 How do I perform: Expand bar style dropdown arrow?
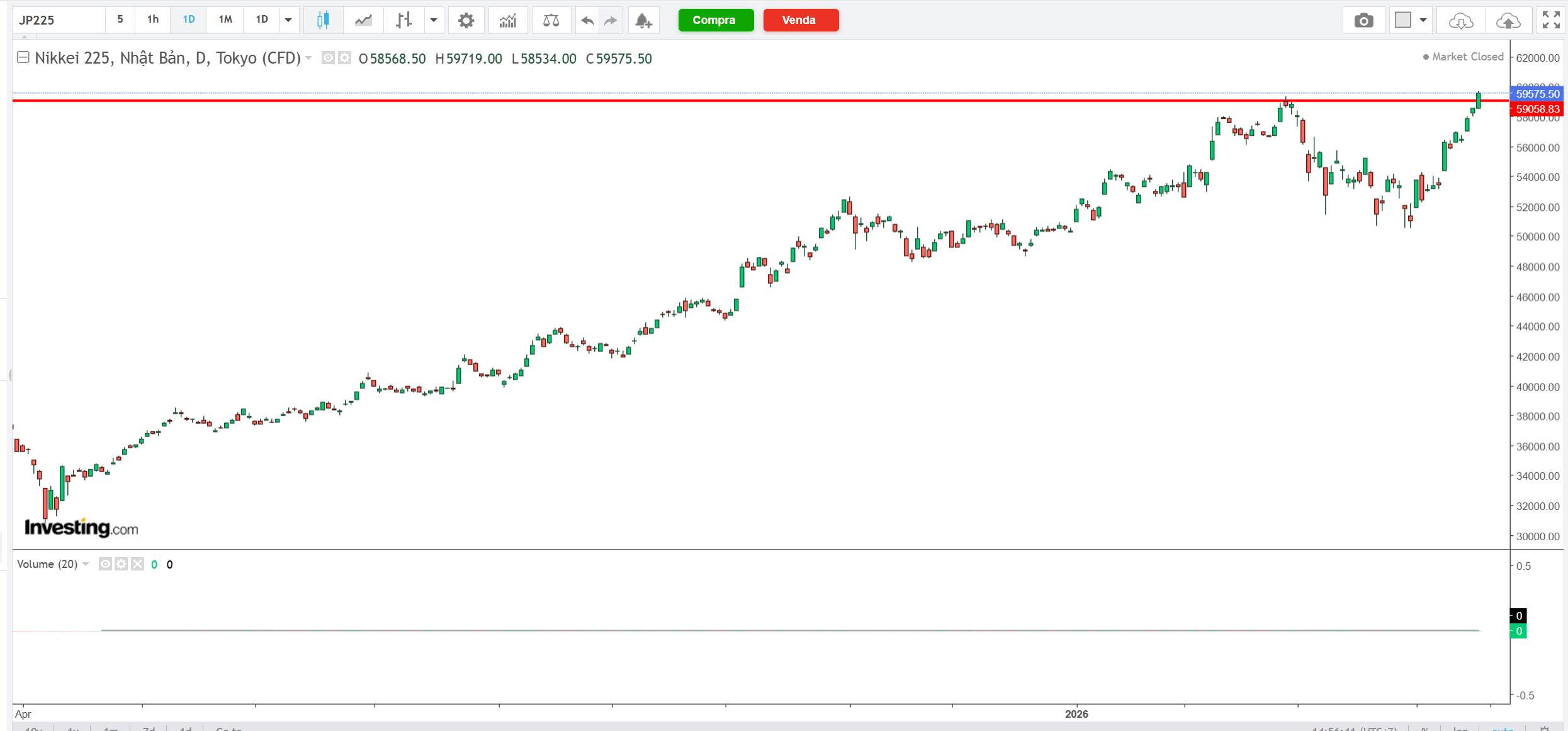click(434, 20)
